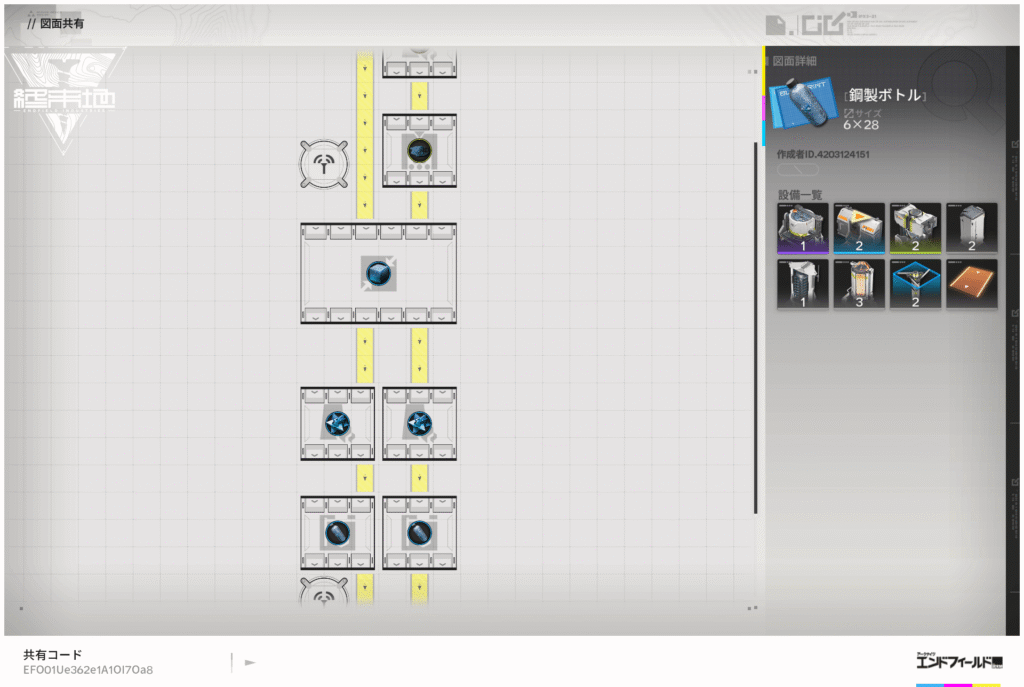The height and width of the screenshot is (687, 1024).
Task: Click the arrow icon beside the share code
Action: 250,662
